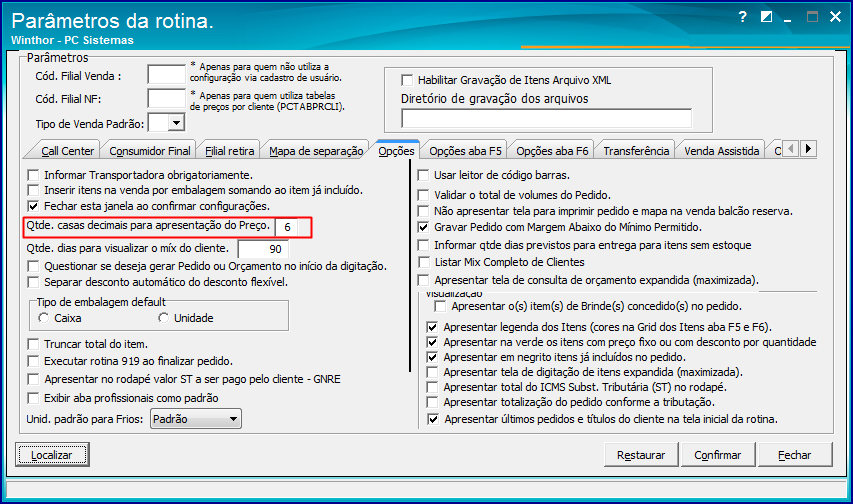853x504 pixels.
Task: Open Unid. padrão para Frios dropdown
Action: pyautogui.click(x=195, y=419)
